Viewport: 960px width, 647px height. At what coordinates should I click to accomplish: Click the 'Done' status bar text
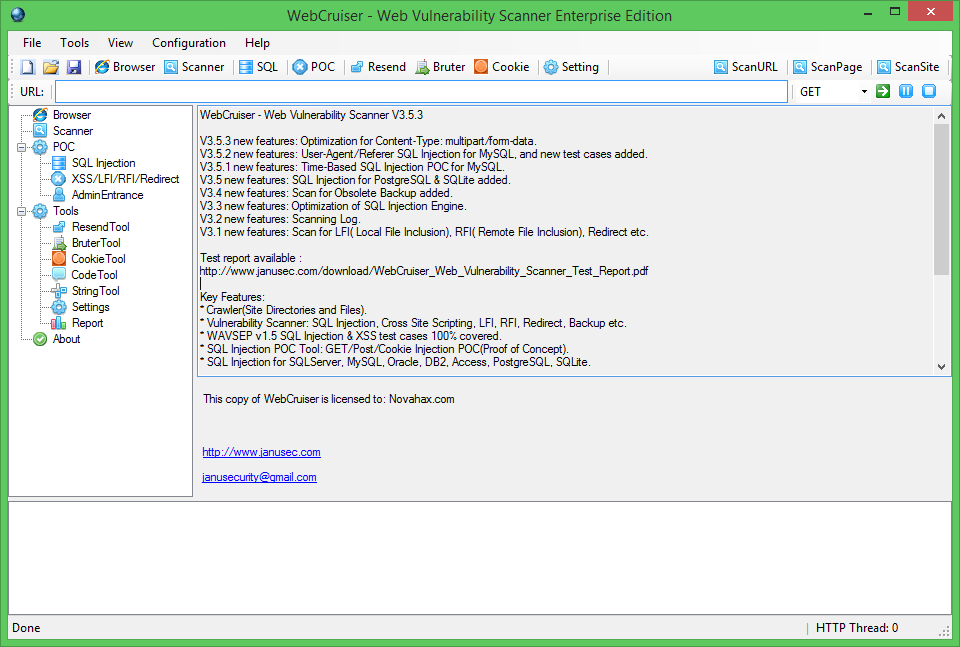click(x=26, y=627)
